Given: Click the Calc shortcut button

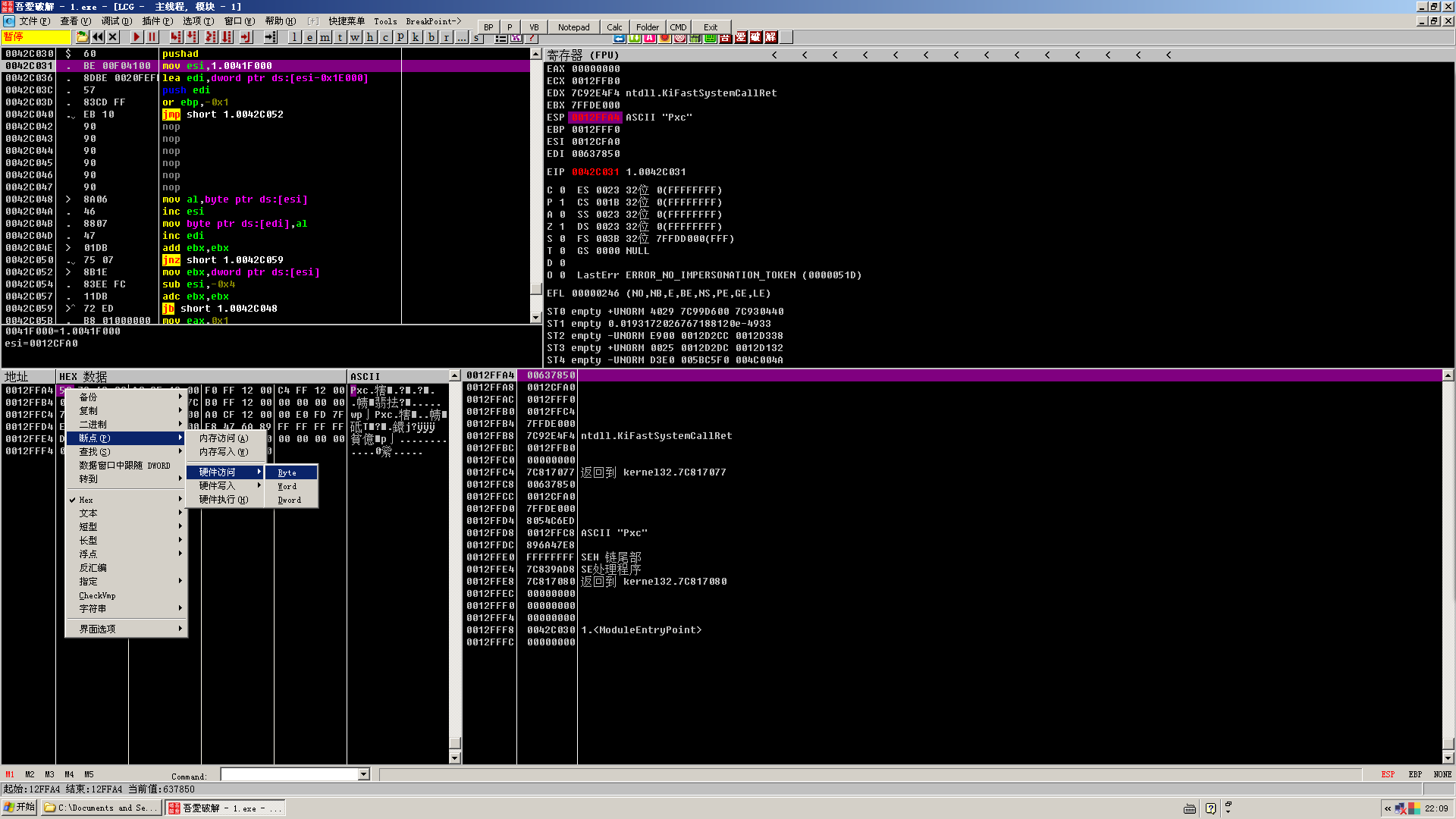Looking at the screenshot, I should [x=614, y=27].
